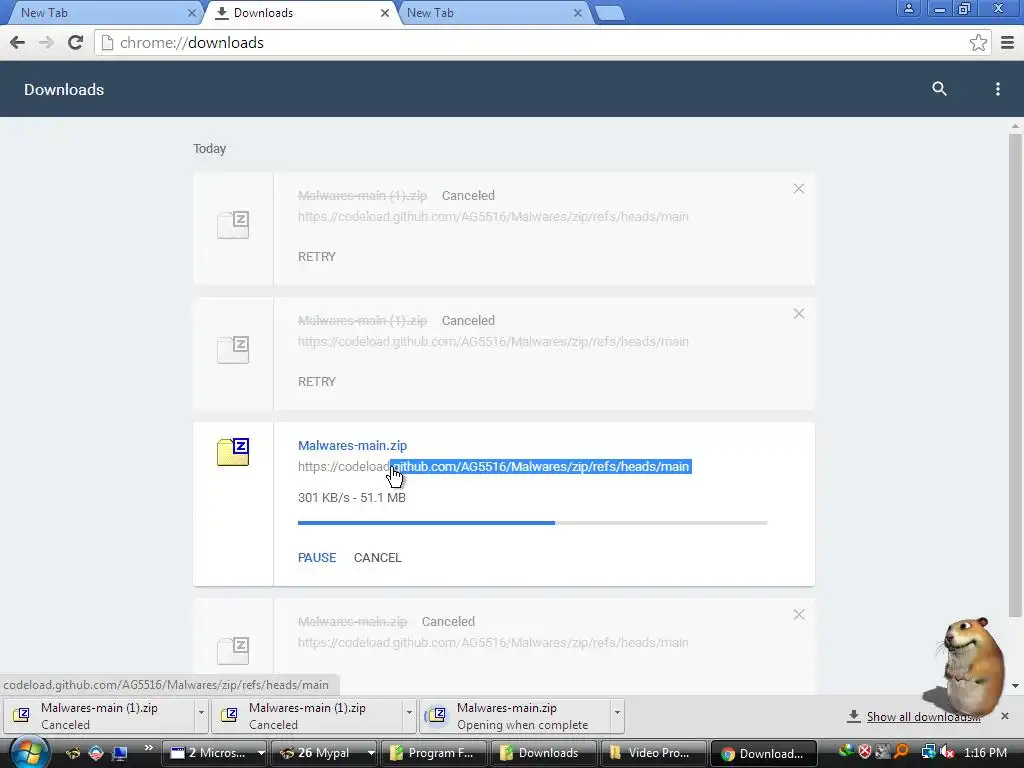Viewport: 1024px width, 768px height.
Task: Close the download shelf with its X
Action: 1004,716
